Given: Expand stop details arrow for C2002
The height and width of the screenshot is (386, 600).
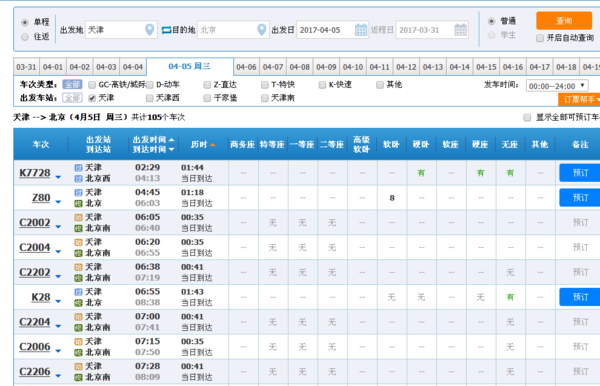Looking at the screenshot, I should click(58, 227).
